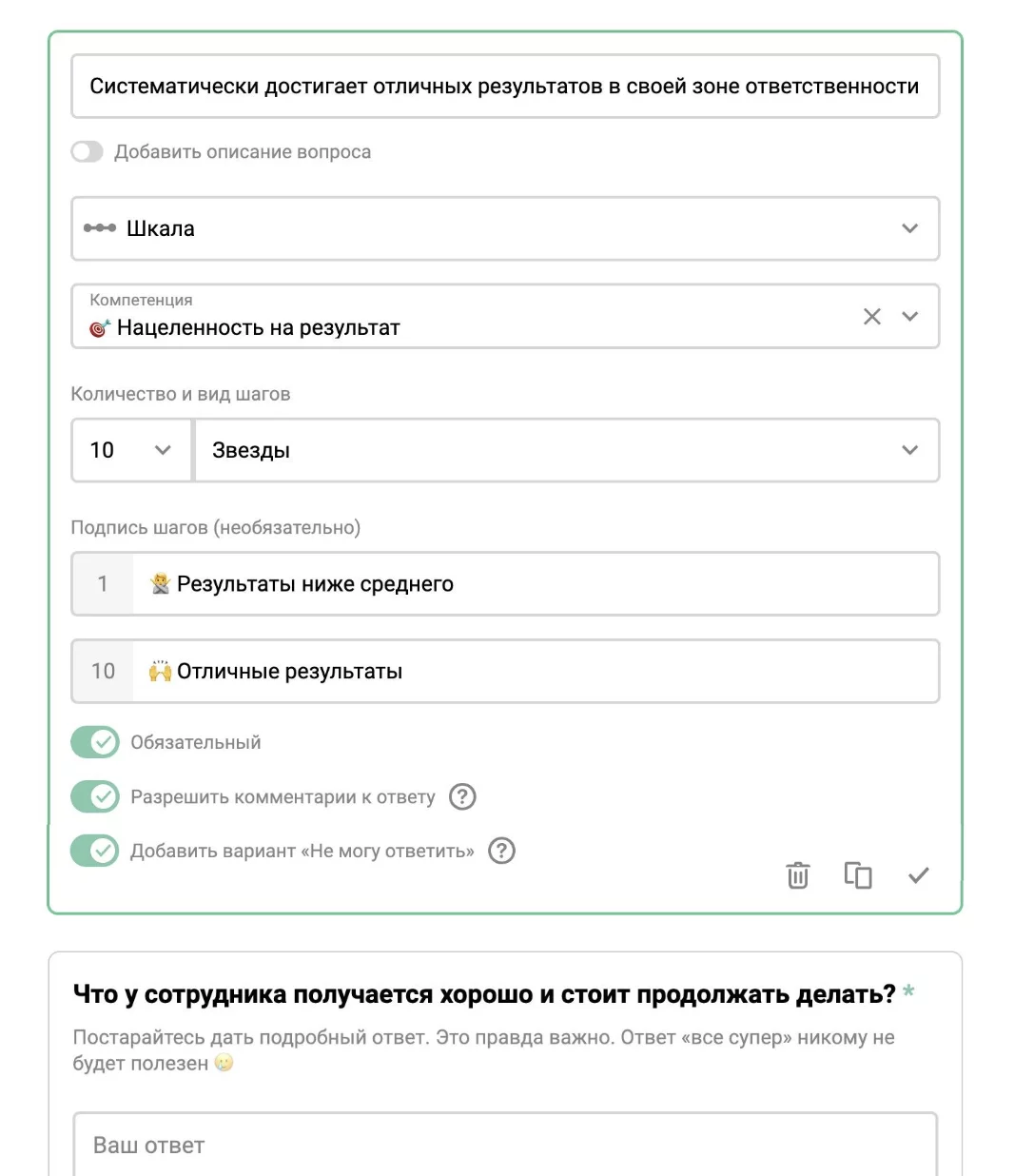1014x1176 pixels.
Task: Edit the question title text field
Action: pyautogui.click(x=504, y=87)
